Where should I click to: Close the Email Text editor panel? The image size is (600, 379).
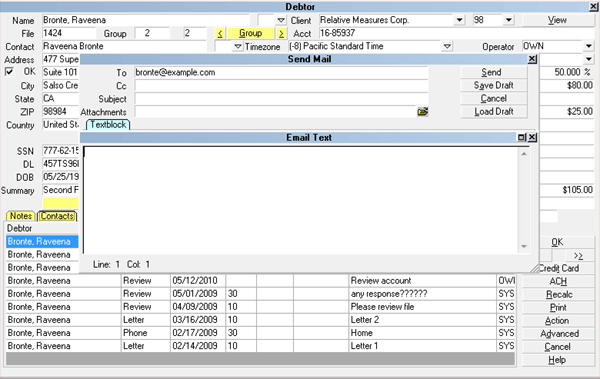[x=532, y=137]
